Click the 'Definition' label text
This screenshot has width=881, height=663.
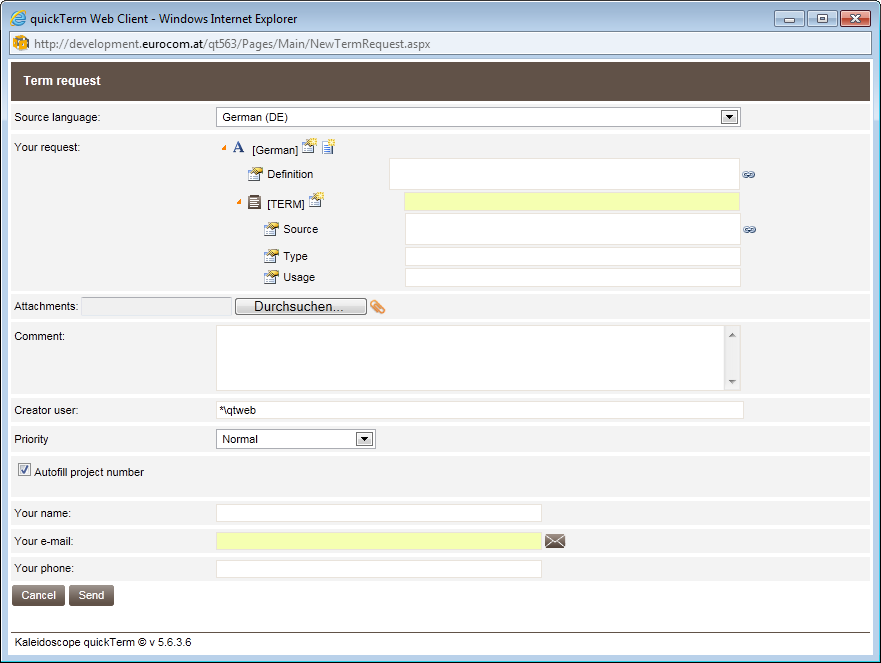pos(290,174)
